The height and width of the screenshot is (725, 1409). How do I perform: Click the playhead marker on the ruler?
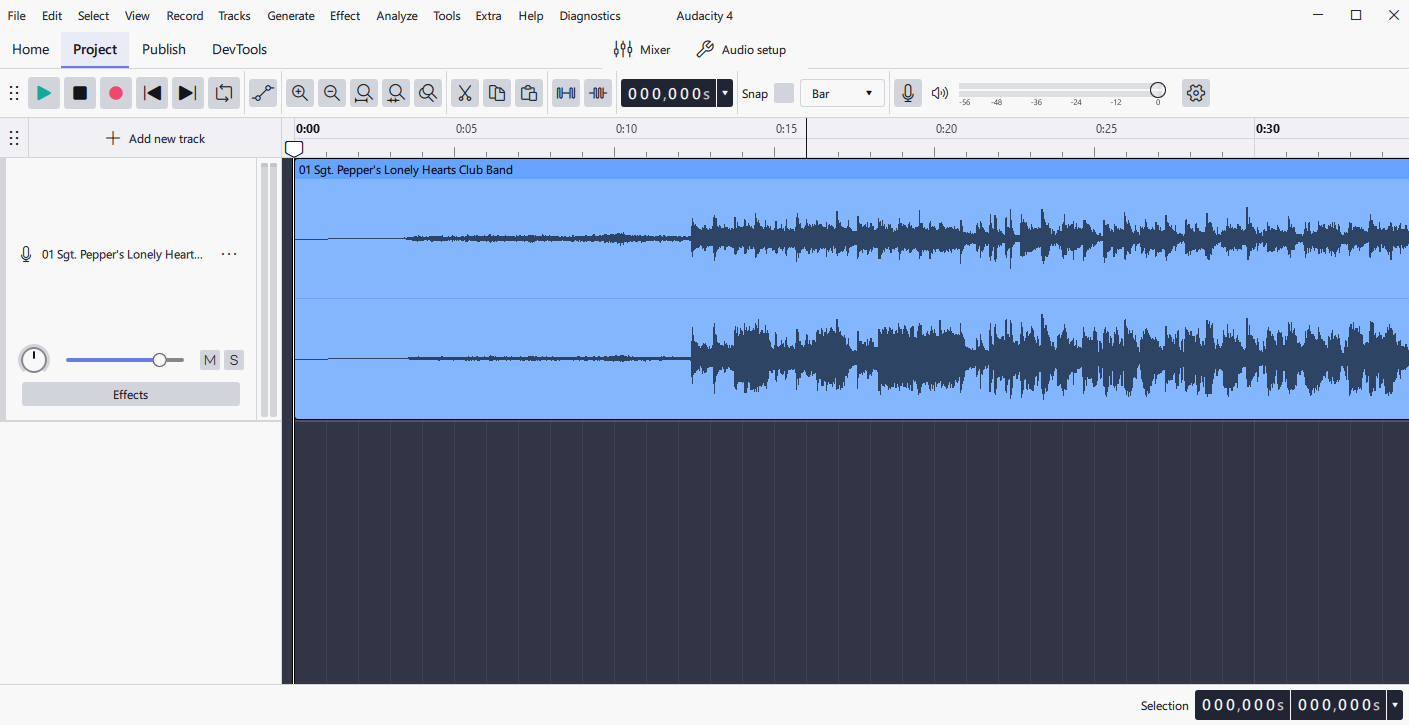[x=294, y=148]
